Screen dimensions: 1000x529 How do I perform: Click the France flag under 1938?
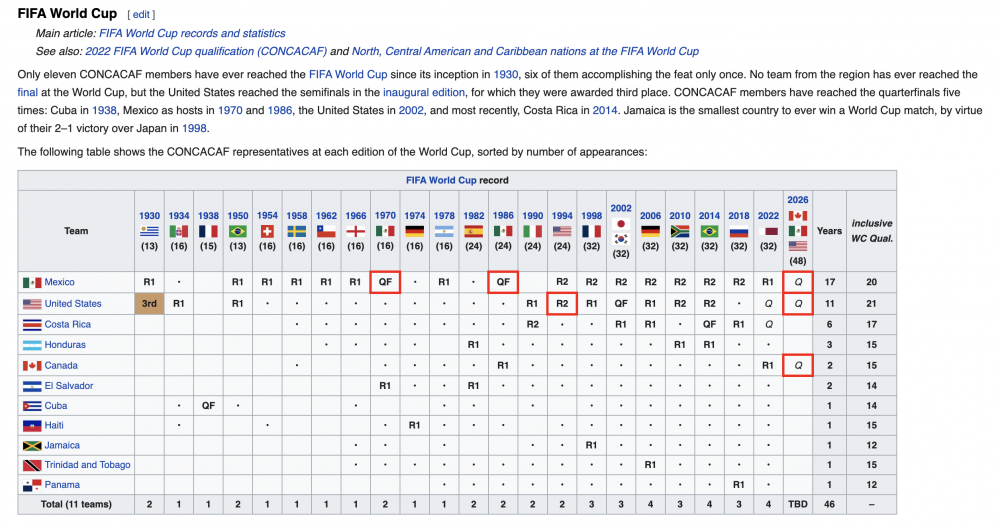click(208, 231)
